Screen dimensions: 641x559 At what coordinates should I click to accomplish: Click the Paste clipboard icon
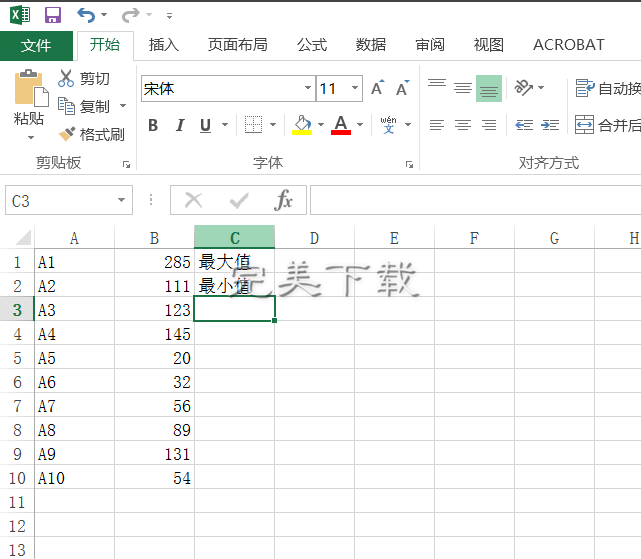click(31, 88)
